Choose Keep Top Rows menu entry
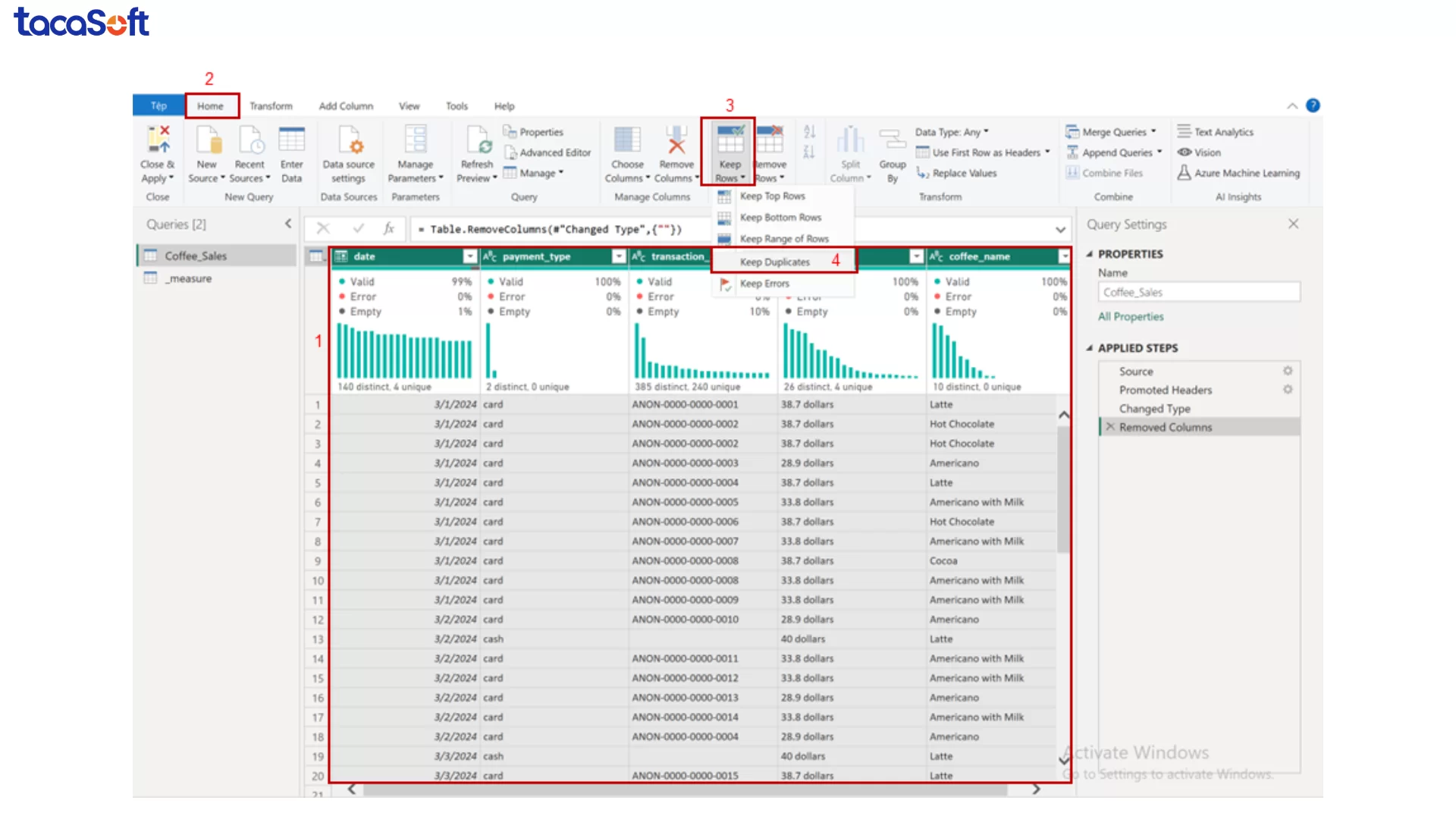This screenshot has height=819, width=1456. pyautogui.click(x=784, y=196)
